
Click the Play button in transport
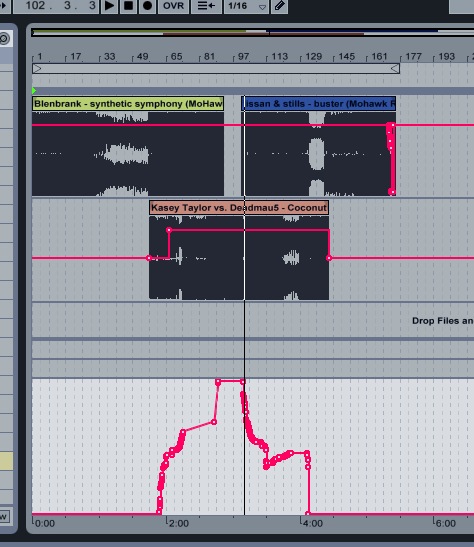tap(109, 6)
